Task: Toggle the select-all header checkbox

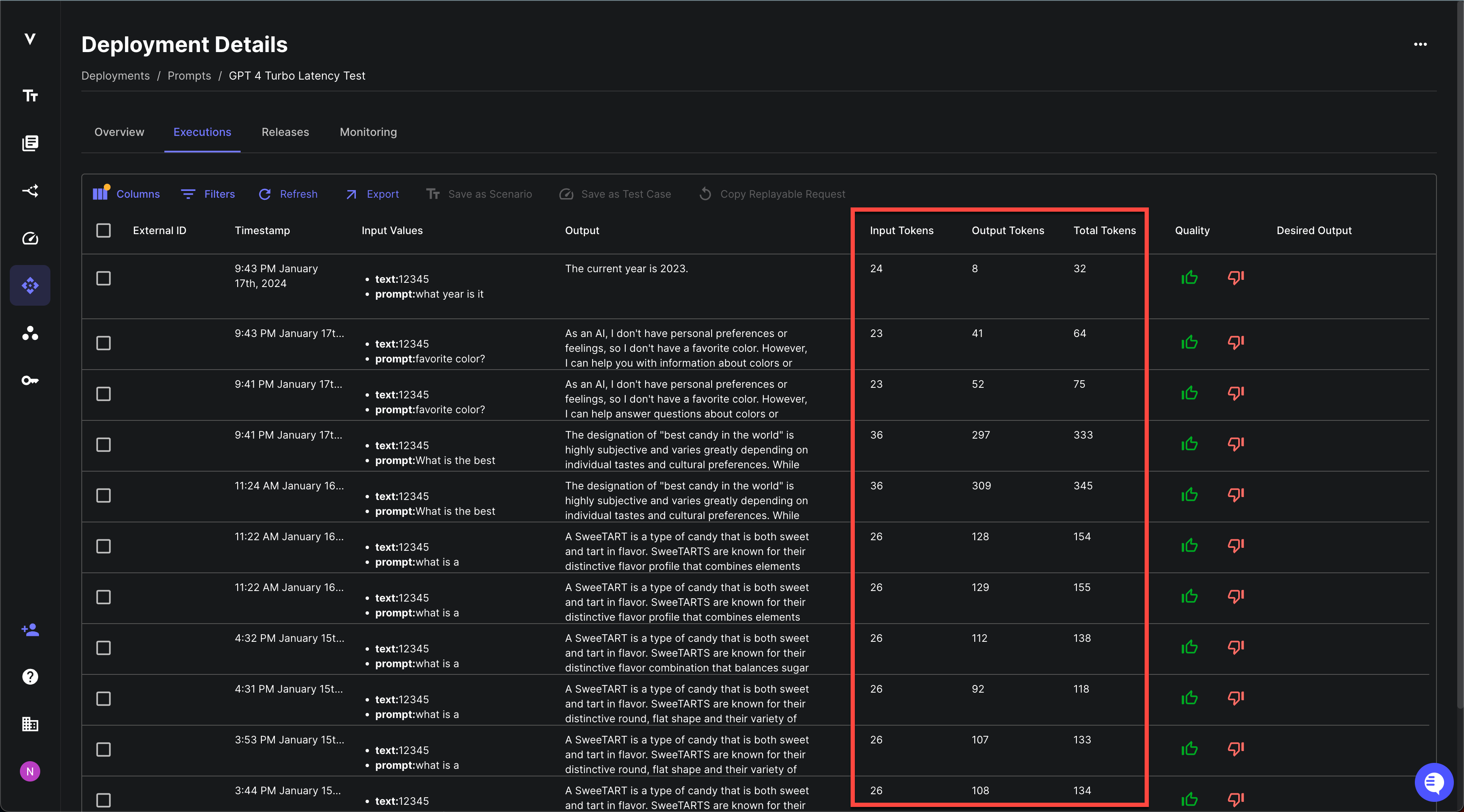Action: point(103,230)
